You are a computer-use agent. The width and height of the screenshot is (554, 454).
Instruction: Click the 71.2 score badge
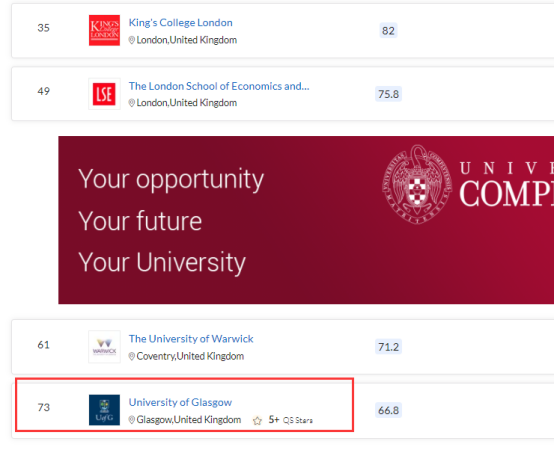coord(388,347)
